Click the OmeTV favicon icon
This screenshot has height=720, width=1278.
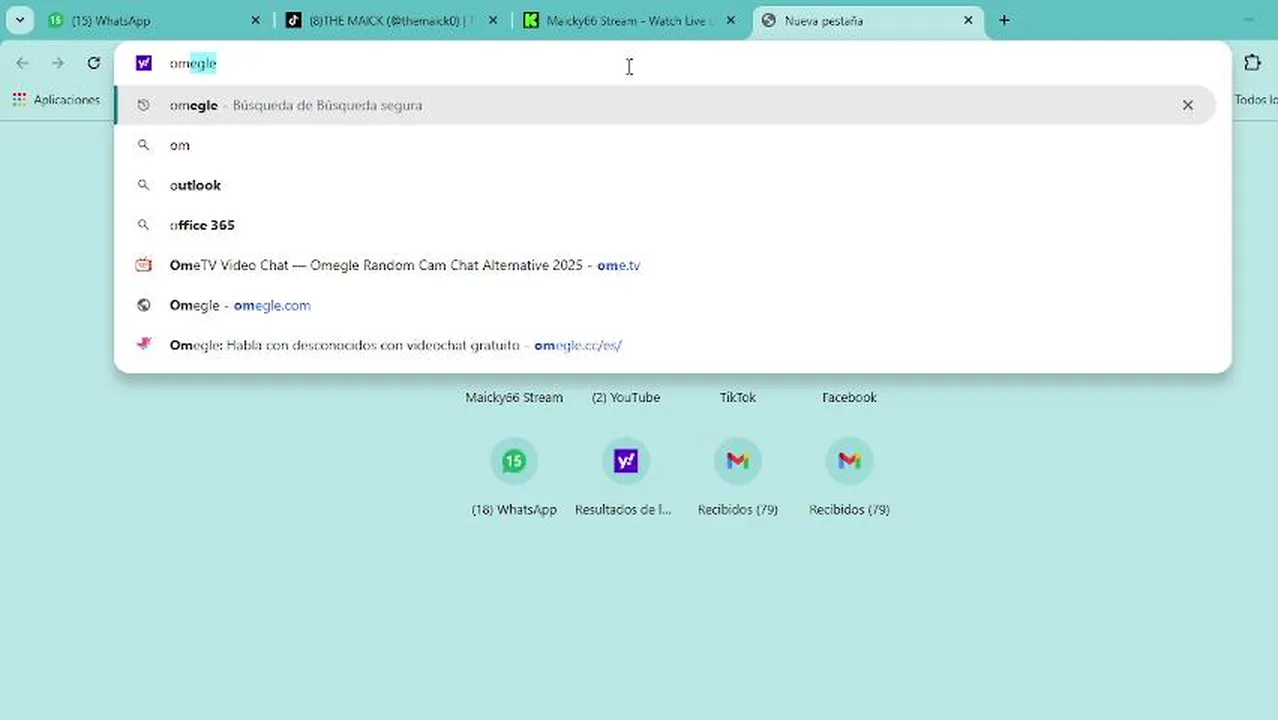[144, 265]
